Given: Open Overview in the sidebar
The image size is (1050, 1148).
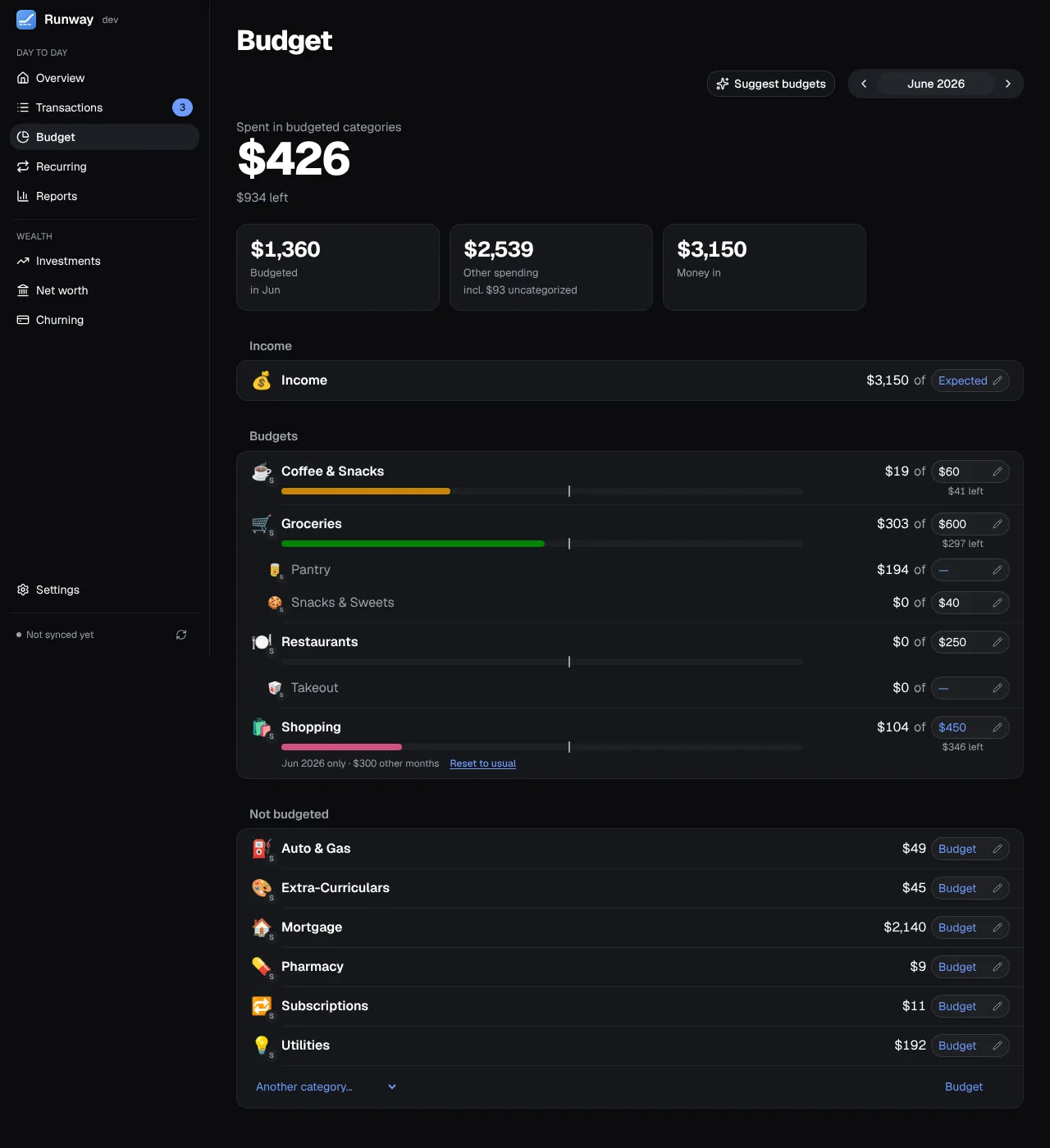Looking at the screenshot, I should click(104, 78).
